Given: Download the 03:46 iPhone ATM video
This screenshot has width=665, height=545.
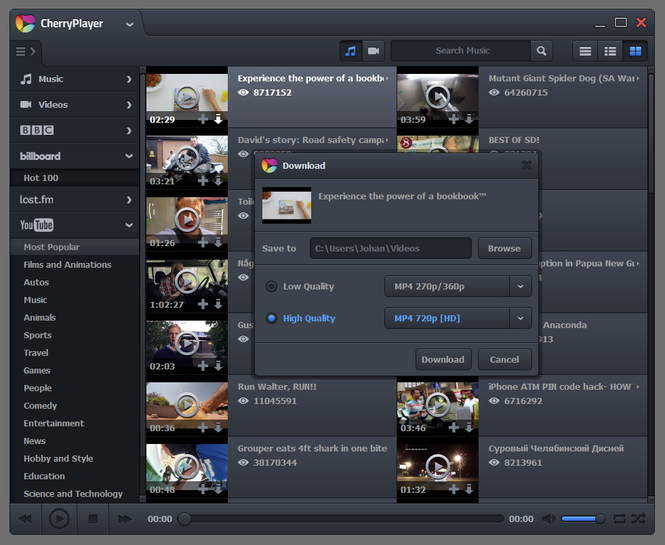Looking at the screenshot, I should pos(469,428).
